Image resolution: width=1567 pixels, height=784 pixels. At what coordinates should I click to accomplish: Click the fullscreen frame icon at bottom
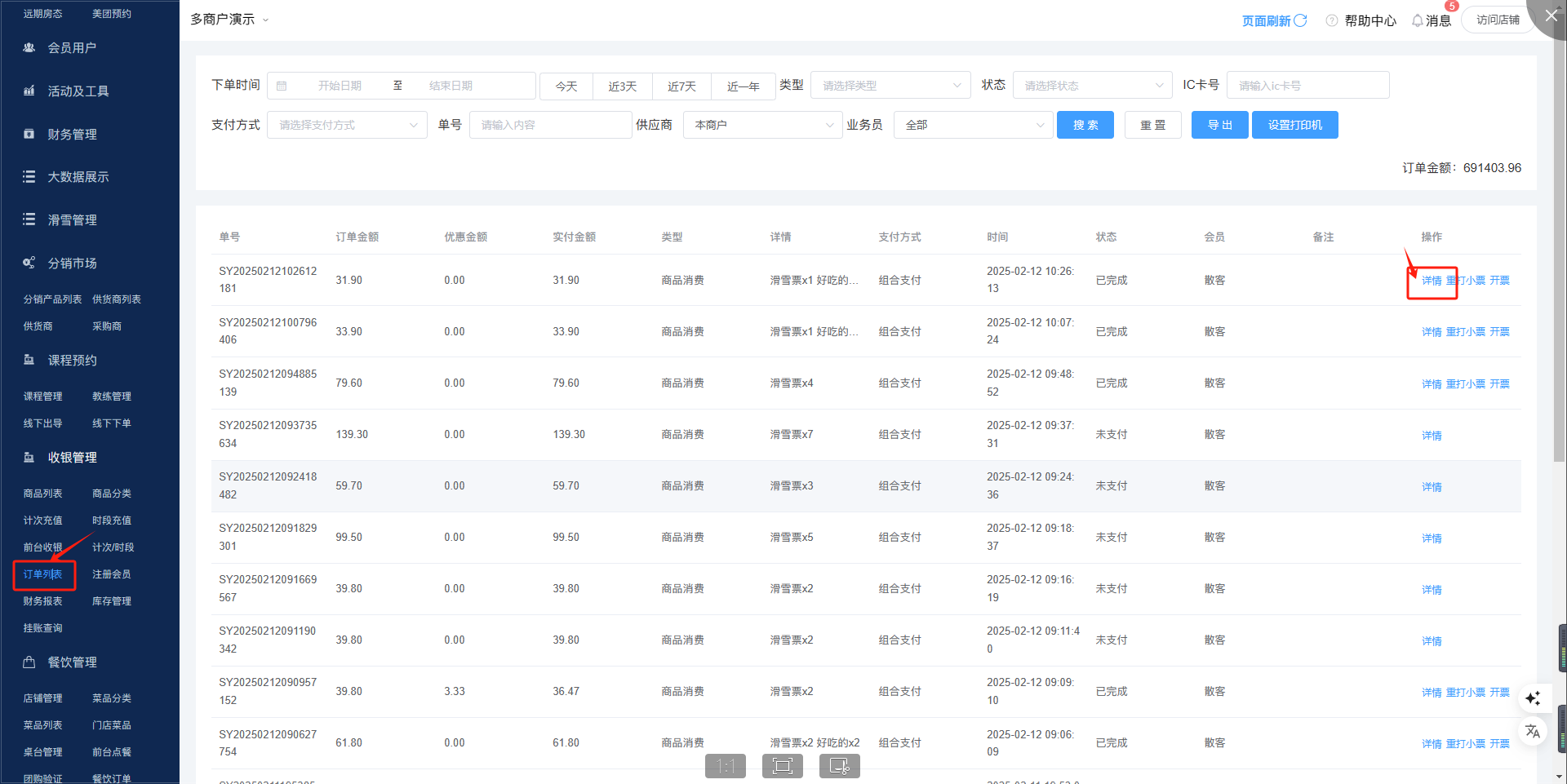(x=782, y=765)
